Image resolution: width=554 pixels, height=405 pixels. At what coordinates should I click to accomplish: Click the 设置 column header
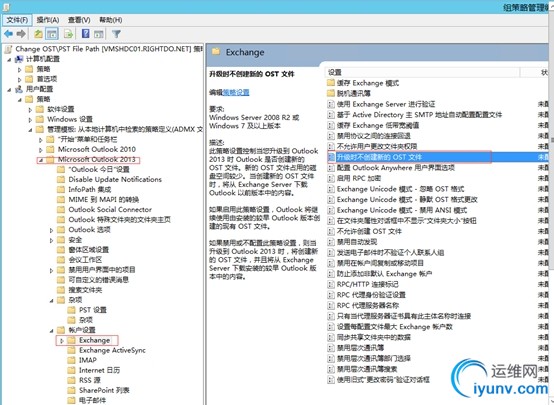(x=423, y=72)
